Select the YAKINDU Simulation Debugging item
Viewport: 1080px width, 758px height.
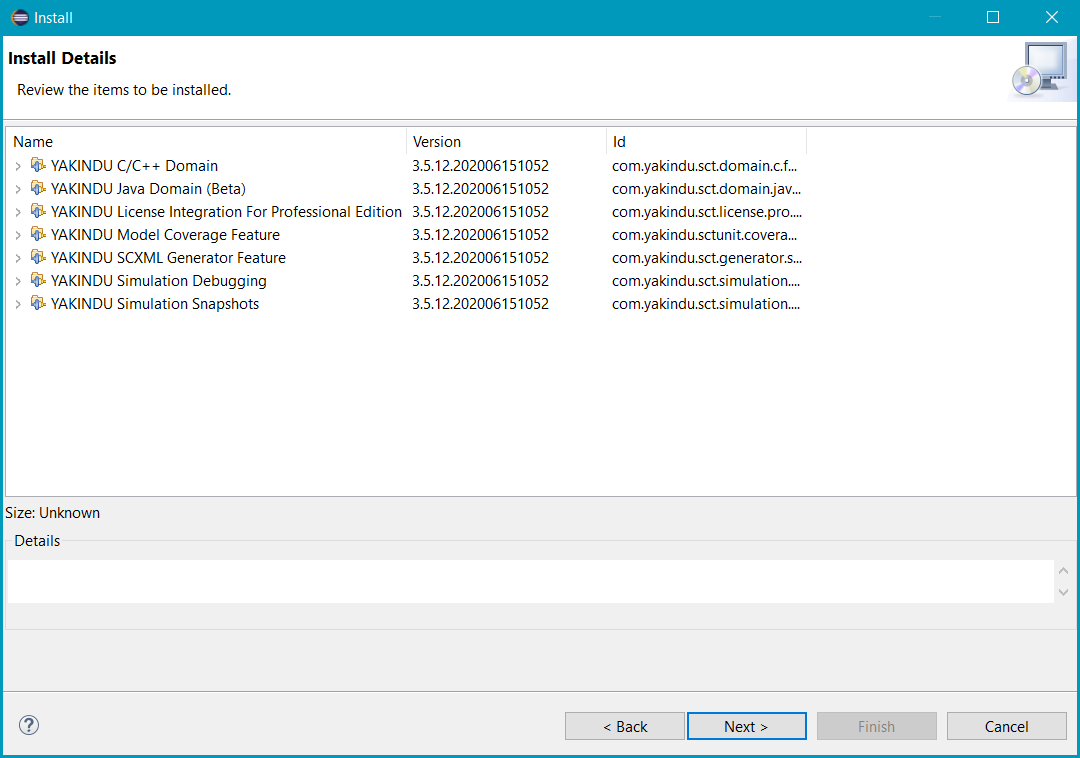[158, 281]
